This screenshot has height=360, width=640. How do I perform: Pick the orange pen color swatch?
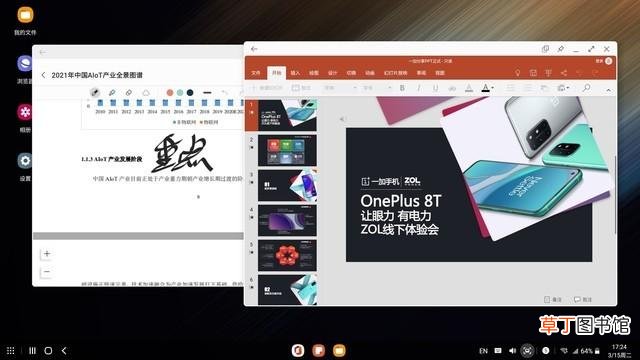[170, 93]
